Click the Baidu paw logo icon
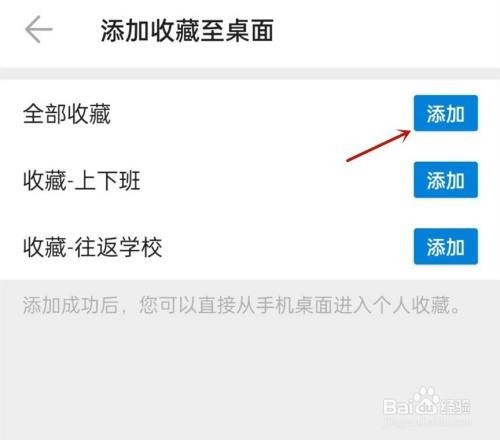Screen dimensions: 500x440 click(425, 401)
